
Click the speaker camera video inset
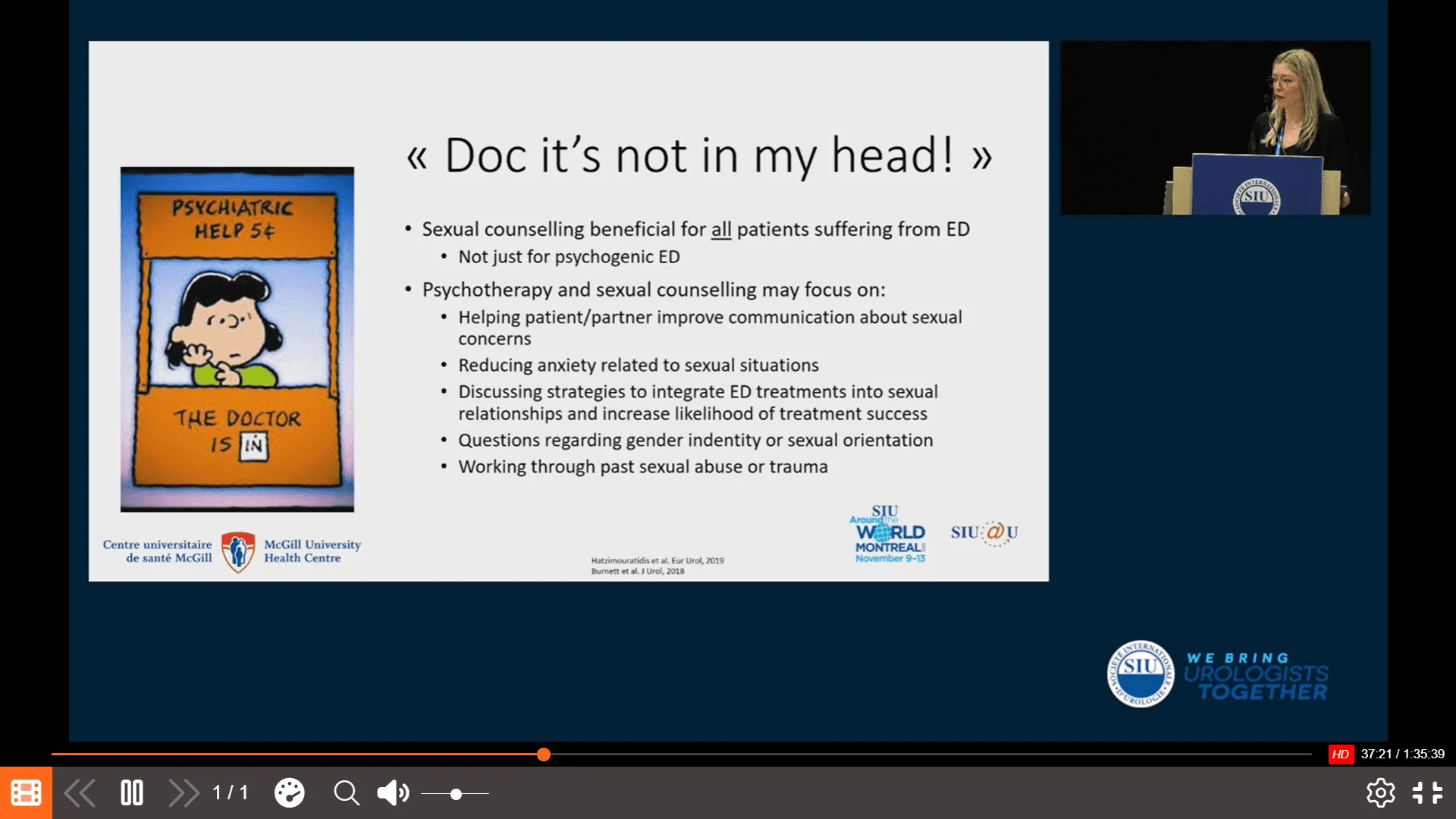click(x=1215, y=127)
